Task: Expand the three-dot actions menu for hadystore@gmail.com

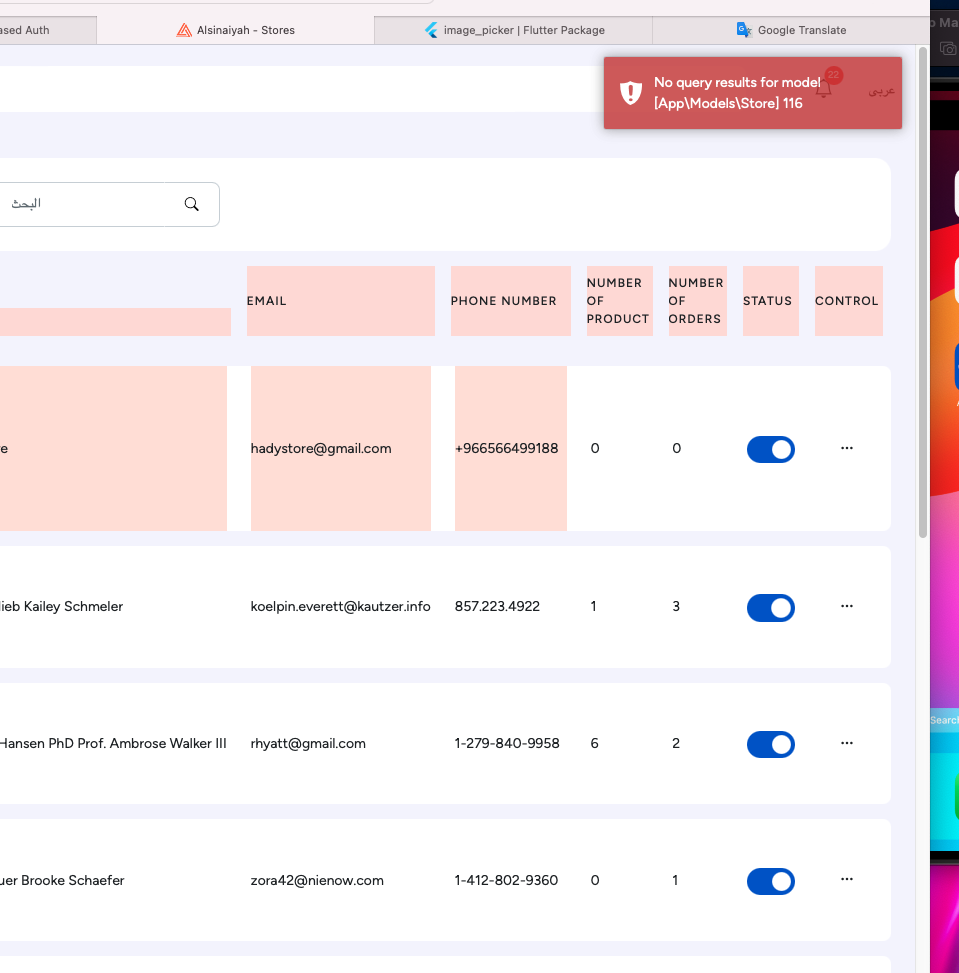Action: tap(847, 448)
